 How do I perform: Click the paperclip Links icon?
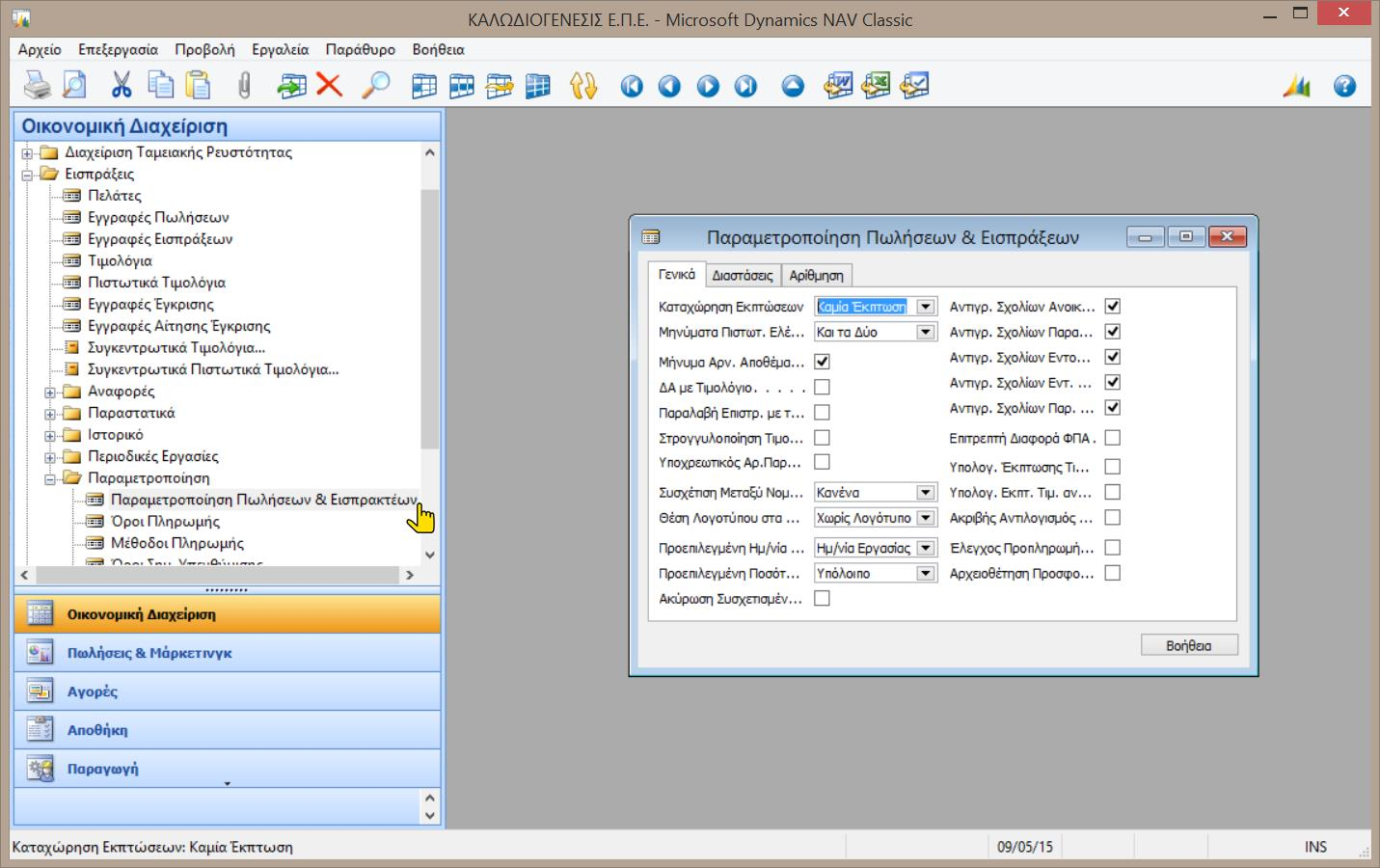point(244,86)
